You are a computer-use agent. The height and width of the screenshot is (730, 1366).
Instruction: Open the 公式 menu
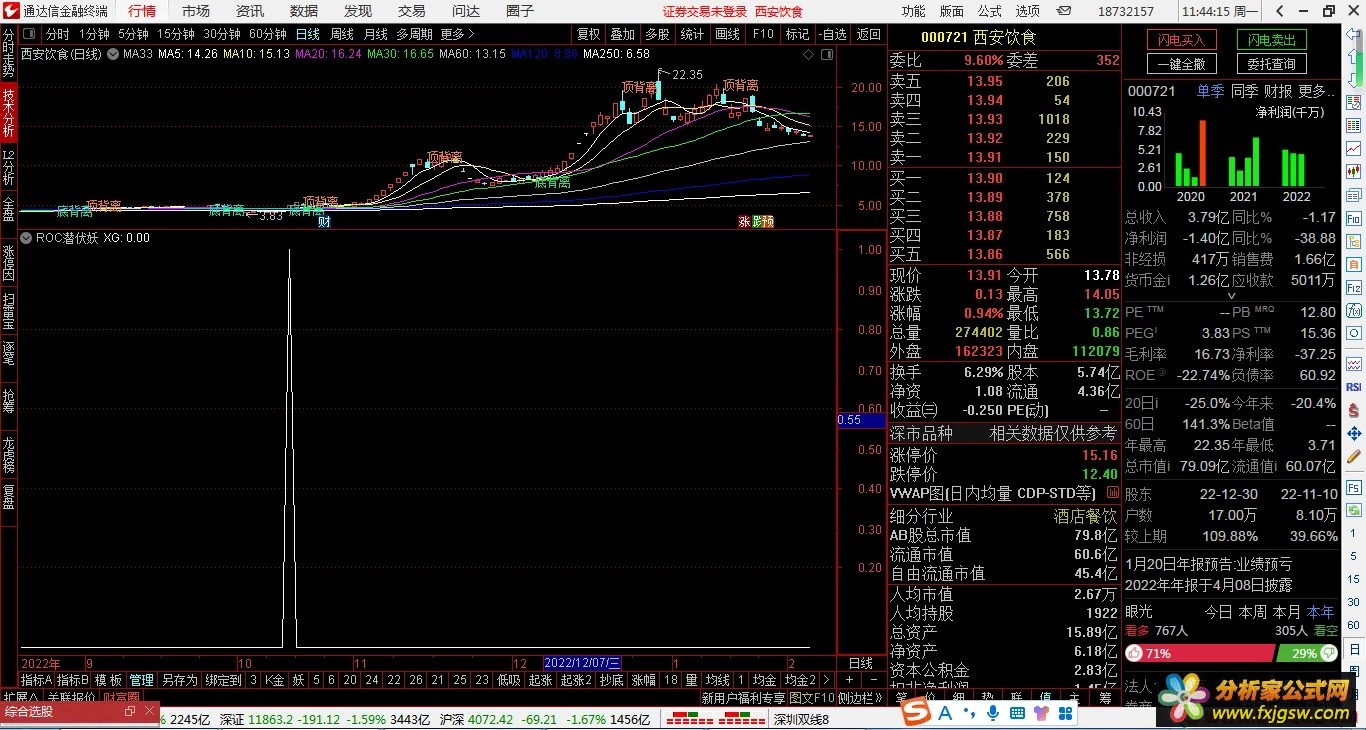coord(990,11)
